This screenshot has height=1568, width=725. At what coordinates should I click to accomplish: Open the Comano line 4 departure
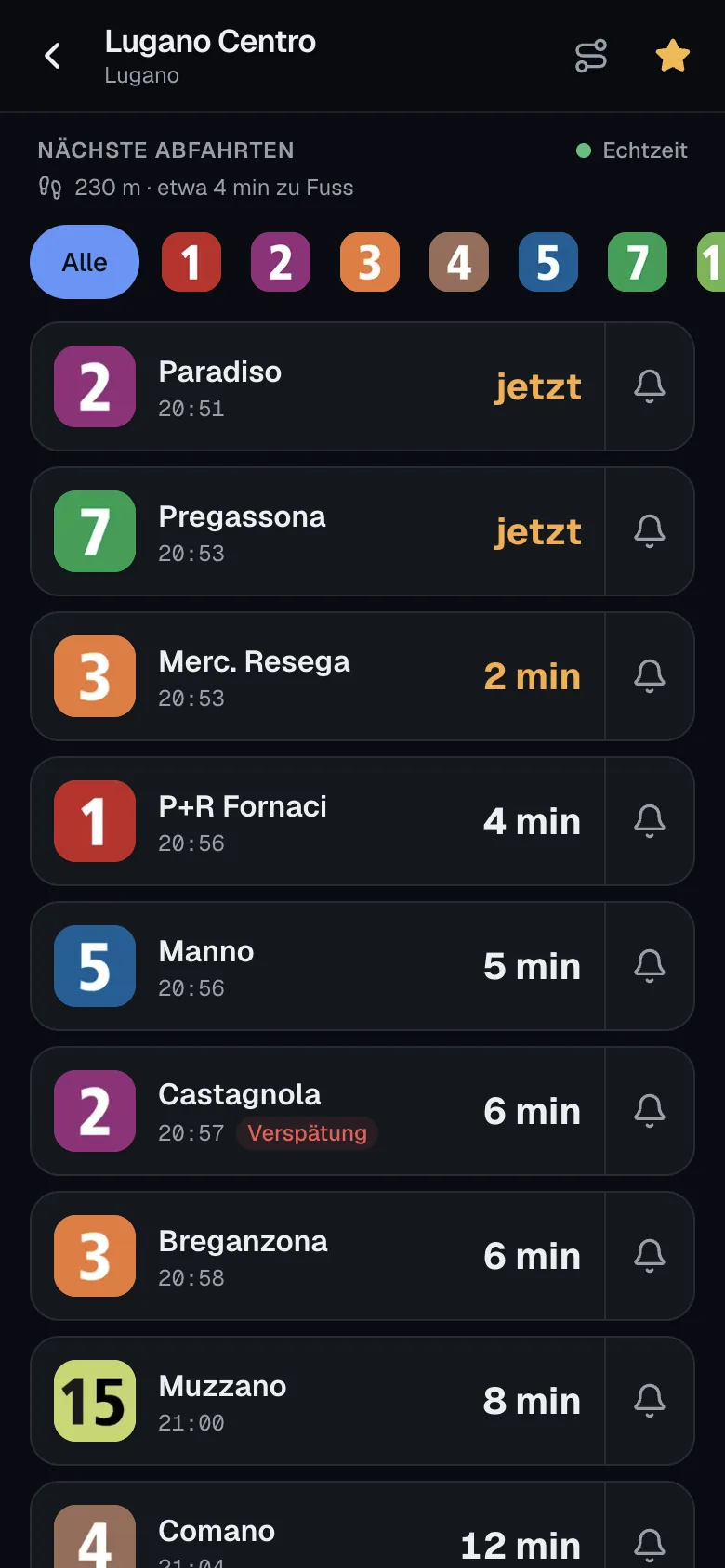[x=318, y=1525]
